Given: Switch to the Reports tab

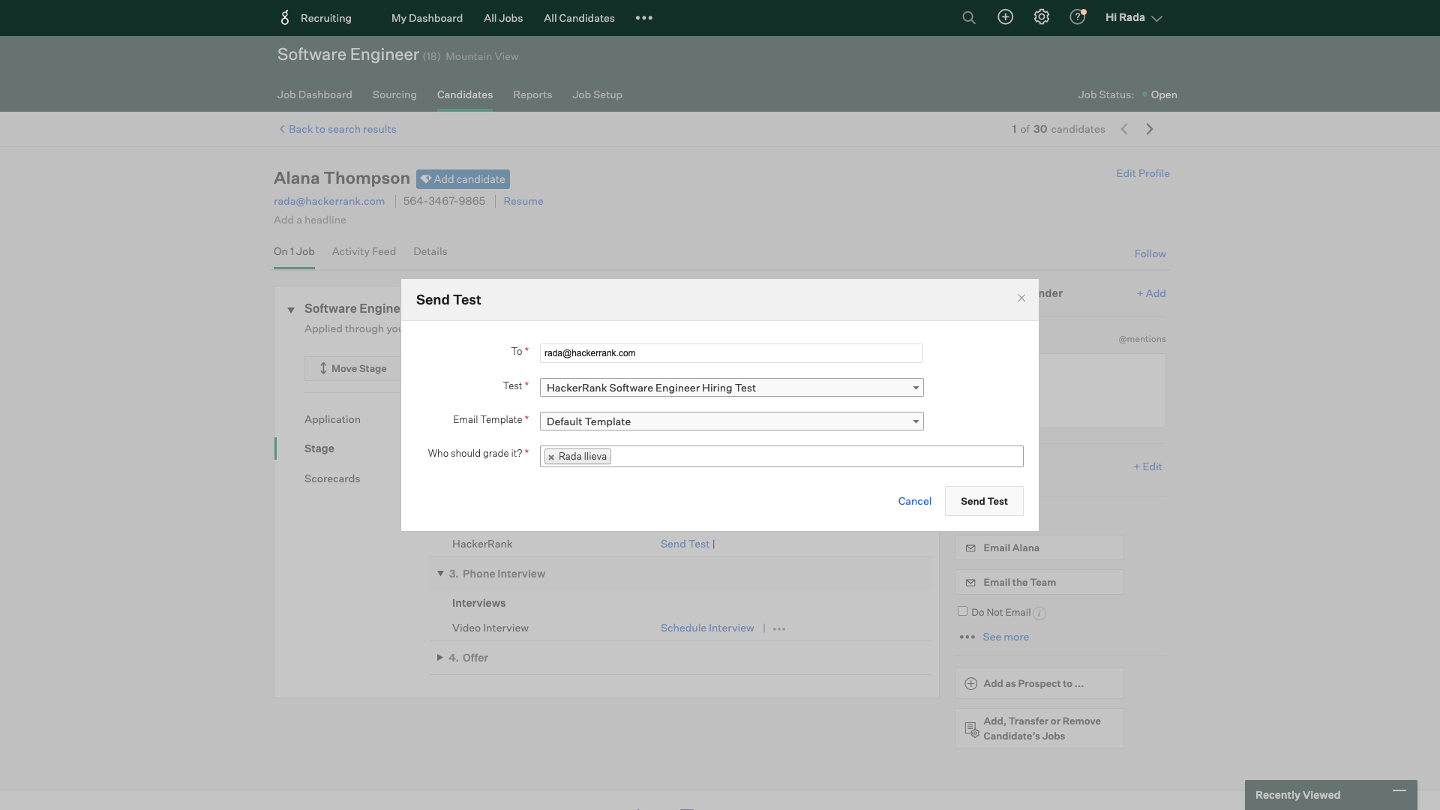Looking at the screenshot, I should tap(532, 95).
